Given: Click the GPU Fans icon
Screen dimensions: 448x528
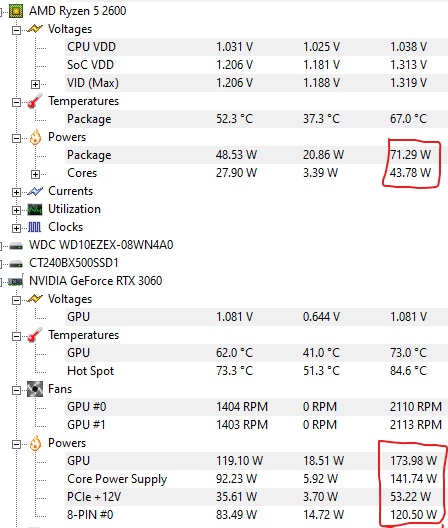Looking at the screenshot, I should point(35,389).
